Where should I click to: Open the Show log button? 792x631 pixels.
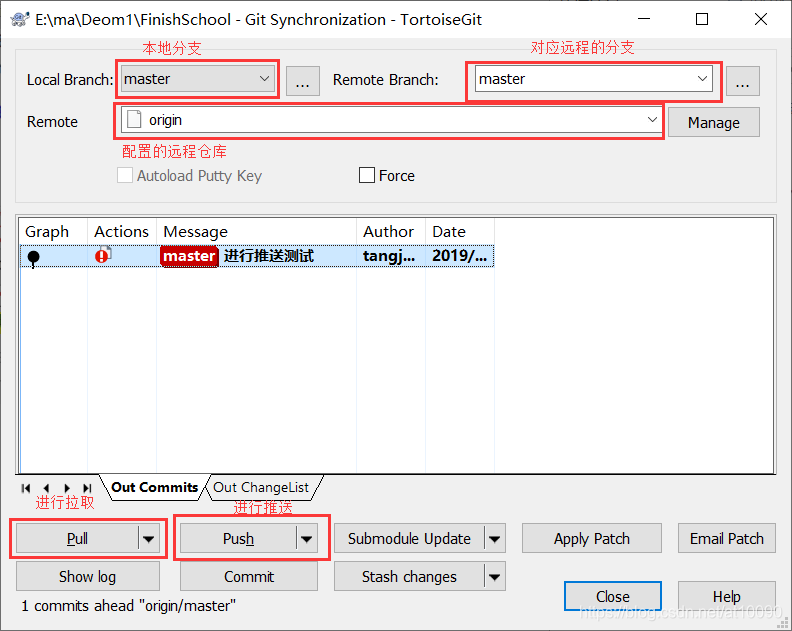(88, 576)
